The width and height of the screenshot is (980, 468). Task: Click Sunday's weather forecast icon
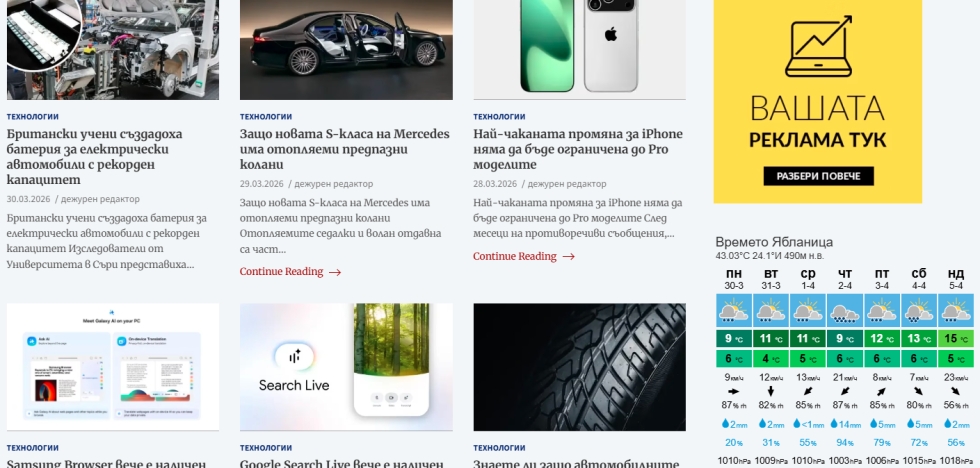click(956, 311)
